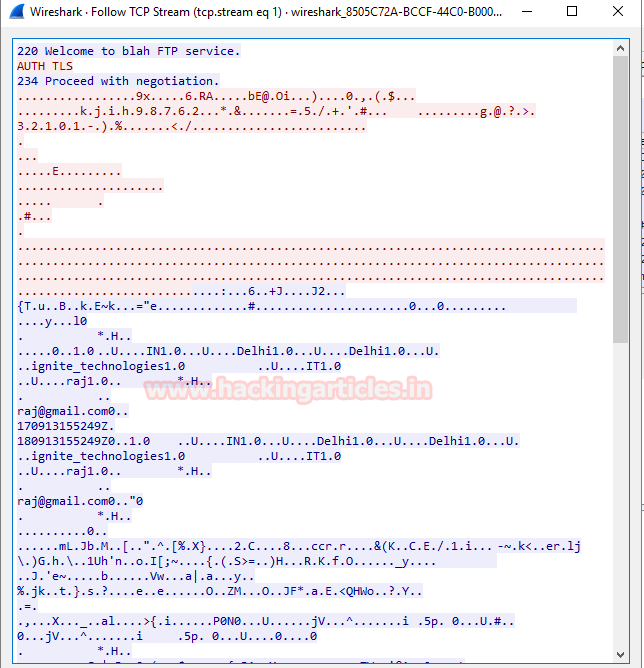Click the 'AUTH TLS' client line
The image size is (644, 668).
(x=45, y=66)
